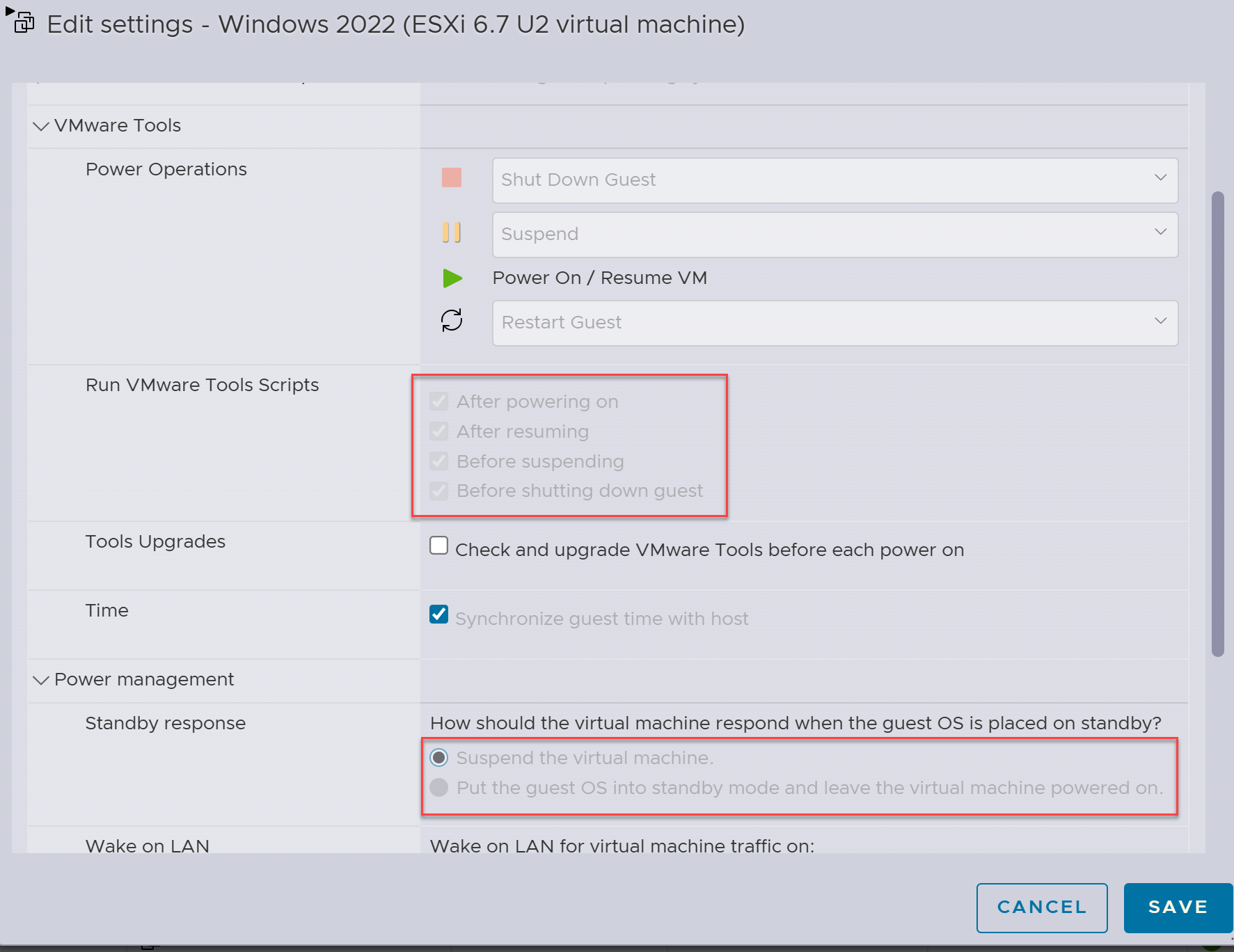Click the Time setting label
Image resolution: width=1234 pixels, height=952 pixels.
[x=106, y=611]
